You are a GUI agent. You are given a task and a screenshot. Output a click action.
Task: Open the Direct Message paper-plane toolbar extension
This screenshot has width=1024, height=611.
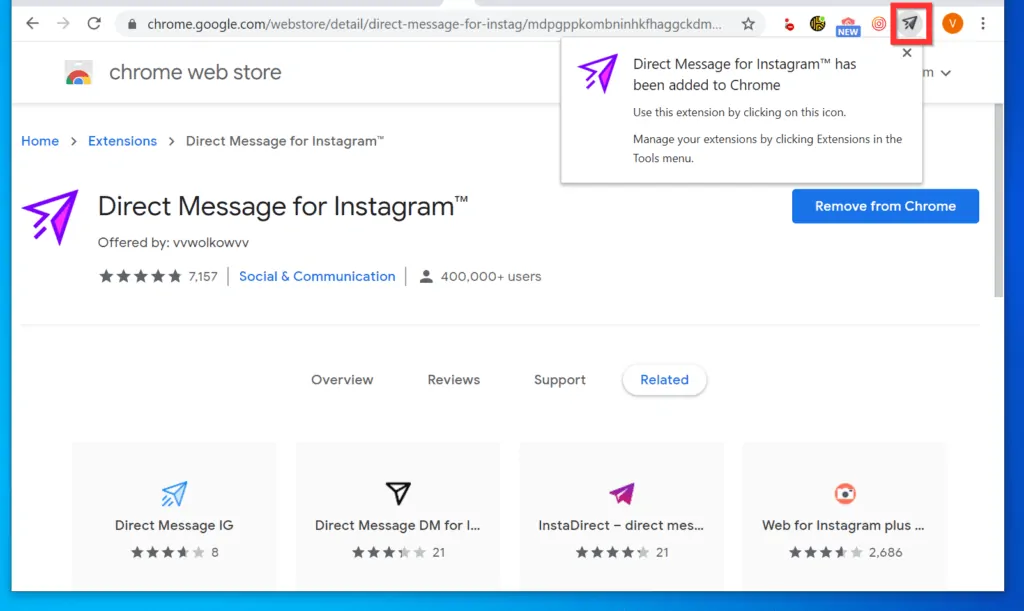coord(910,24)
